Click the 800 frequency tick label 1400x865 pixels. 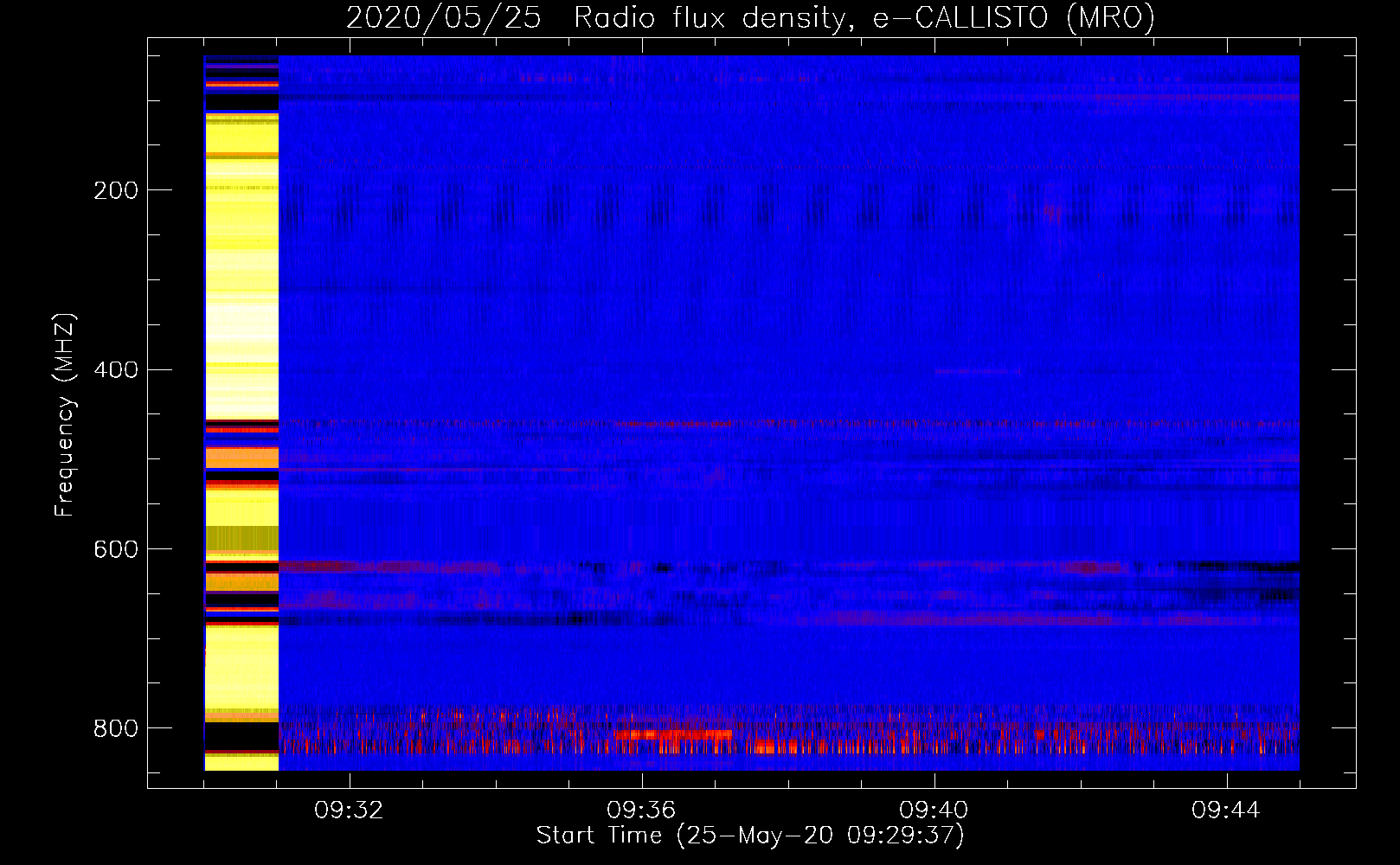pos(116,728)
